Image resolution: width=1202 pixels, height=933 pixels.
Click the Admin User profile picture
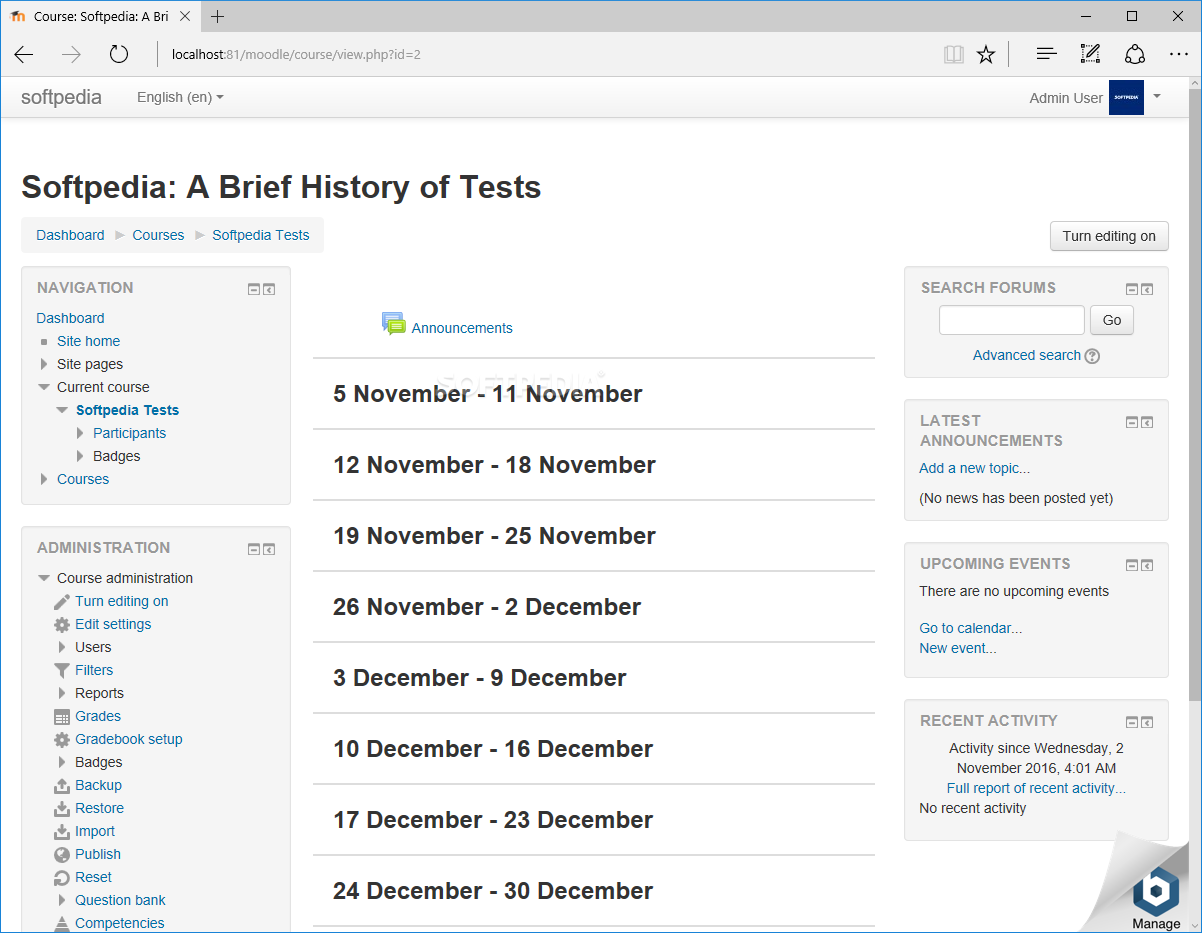click(1126, 97)
